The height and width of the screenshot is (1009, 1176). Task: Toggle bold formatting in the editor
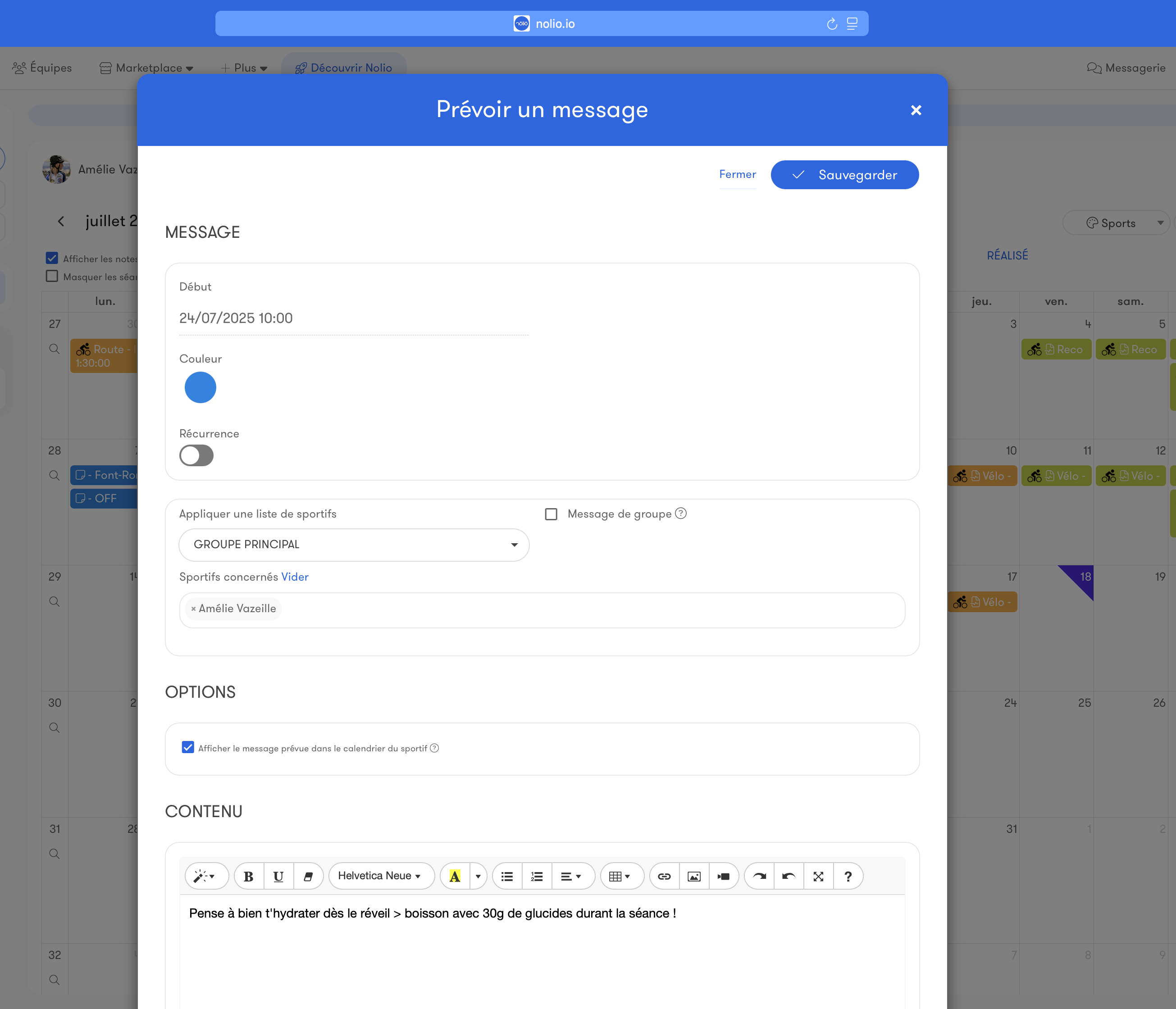coord(249,876)
